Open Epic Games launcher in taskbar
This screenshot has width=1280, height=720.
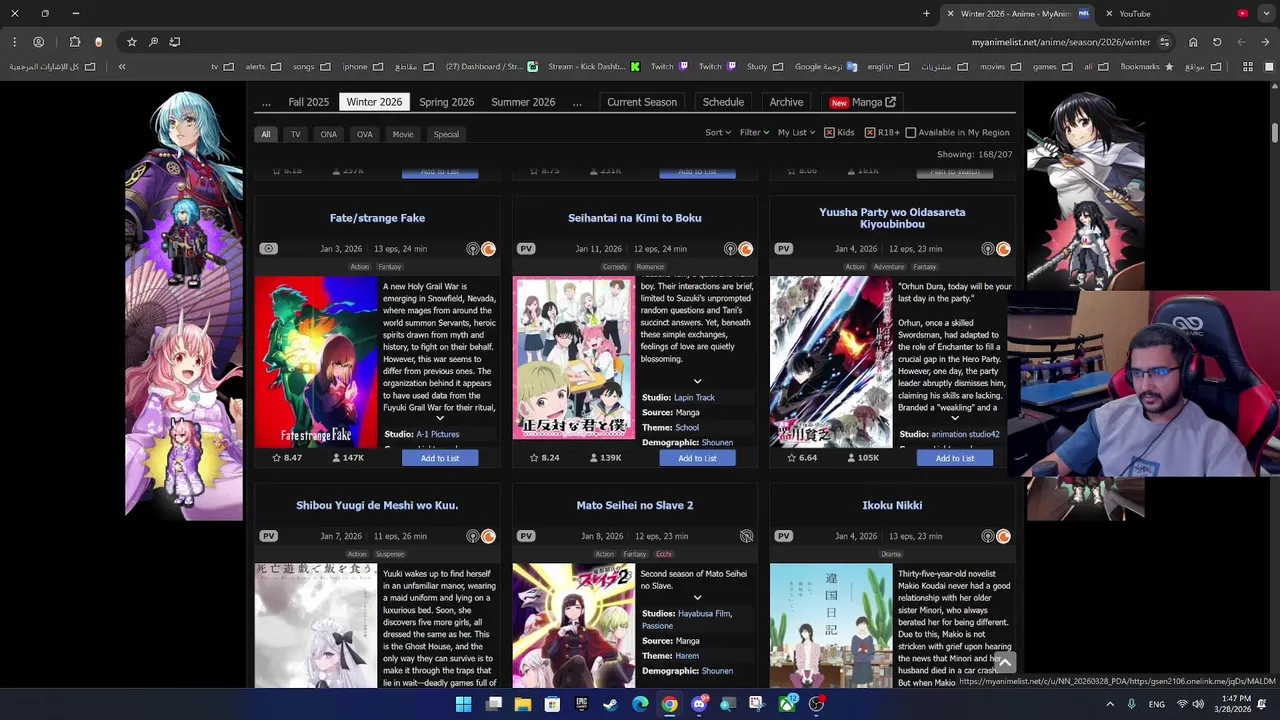click(581, 704)
